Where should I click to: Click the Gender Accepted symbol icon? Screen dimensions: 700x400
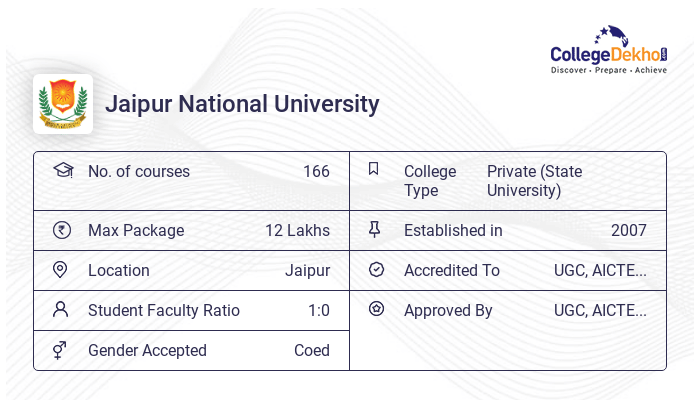pyautogui.click(x=62, y=350)
